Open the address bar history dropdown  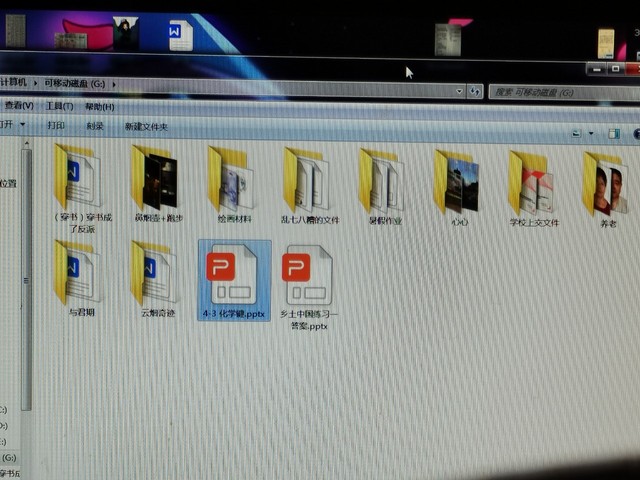click(459, 91)
